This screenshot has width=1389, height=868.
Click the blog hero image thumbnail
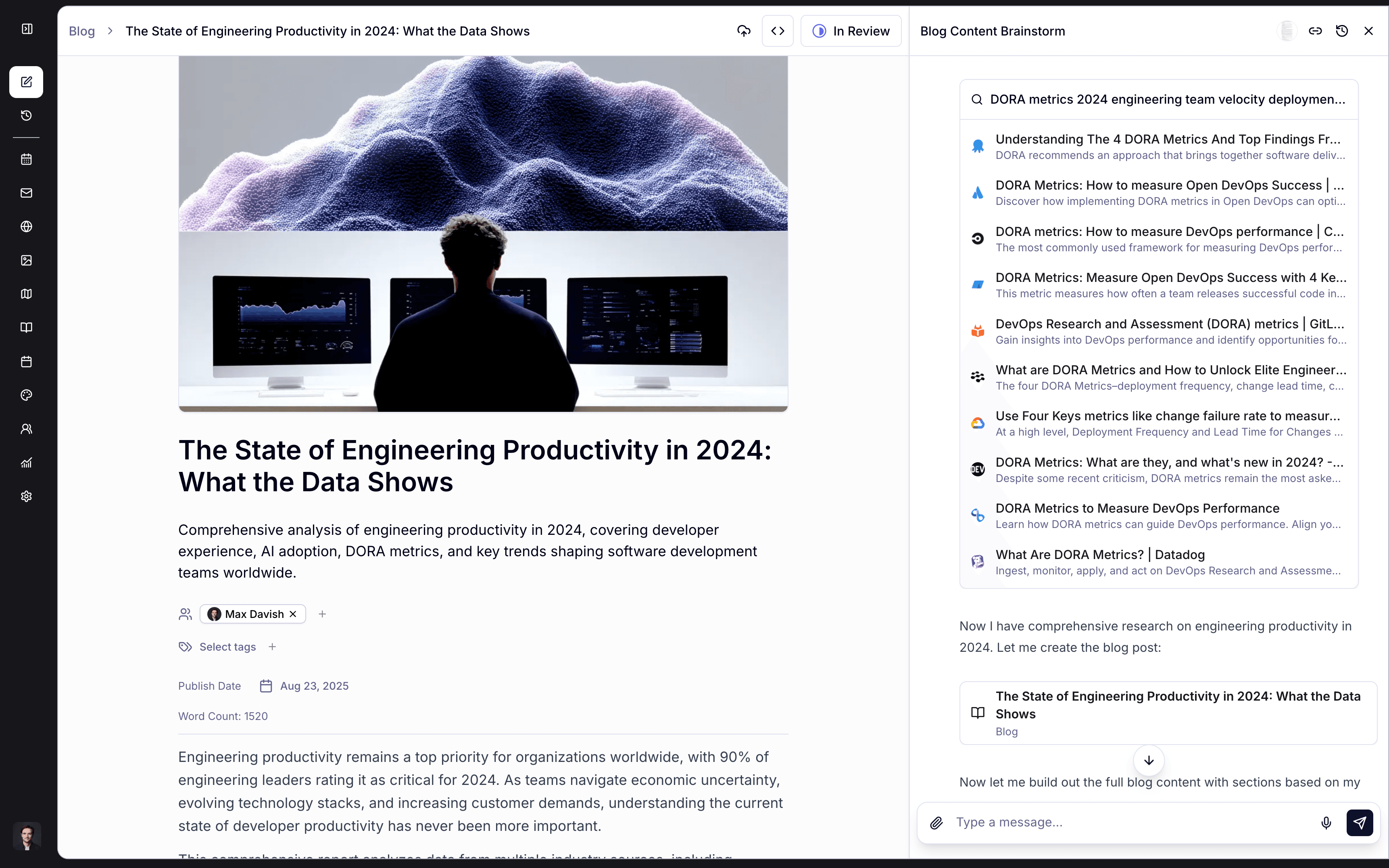tap(483, 234)
